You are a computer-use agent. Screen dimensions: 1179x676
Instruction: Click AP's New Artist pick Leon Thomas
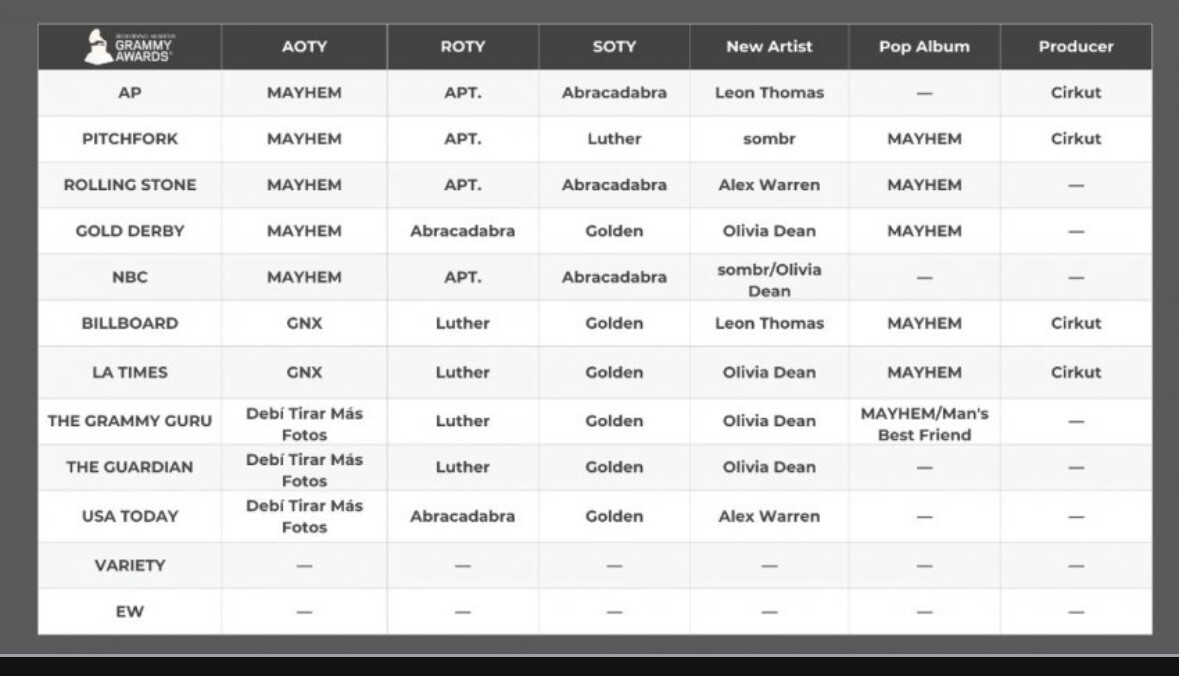click(x=769, y=93)
